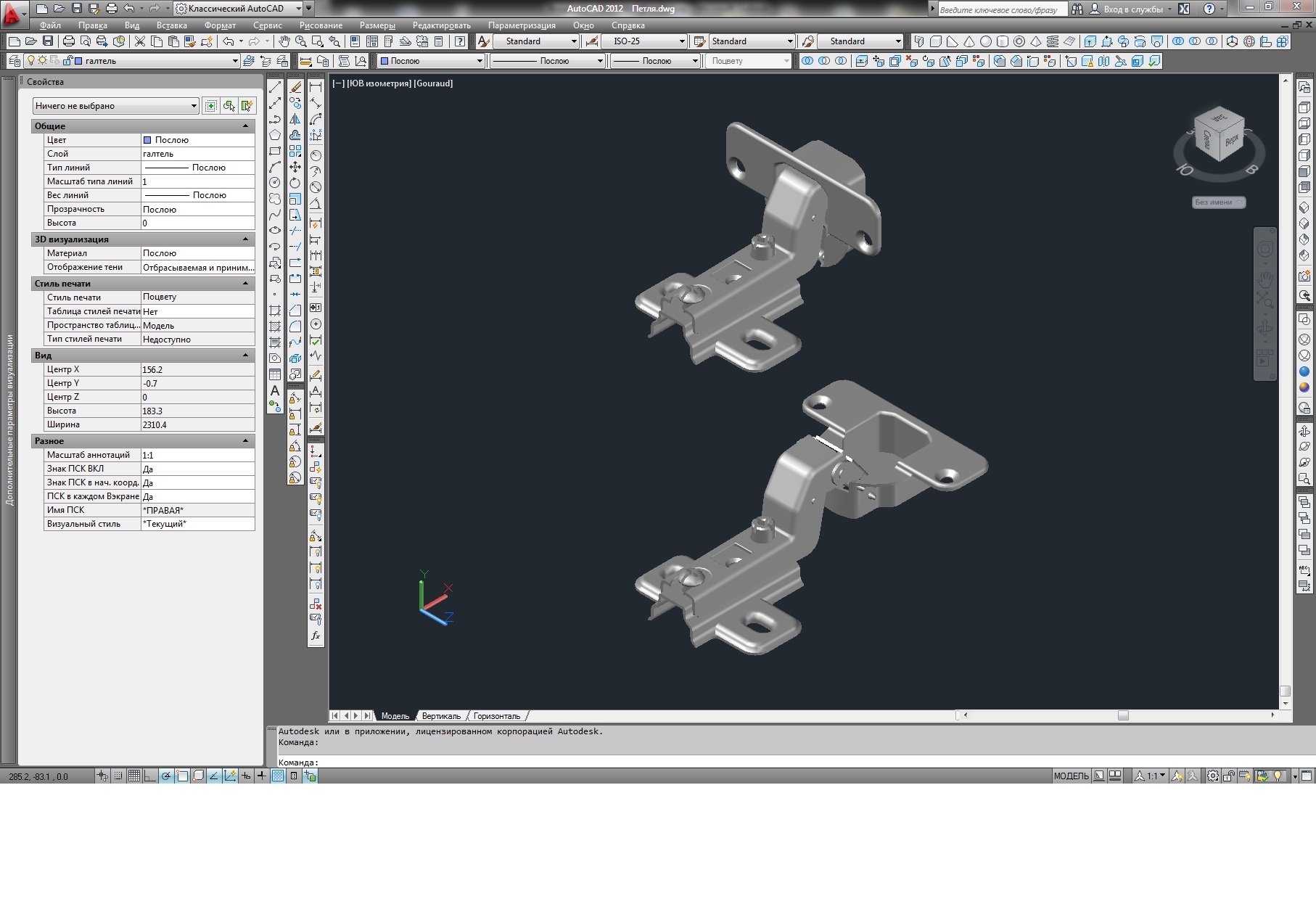1316x904 pixels.
Task: Toggle Object Snap in status bar
Action: pos(182,776)
